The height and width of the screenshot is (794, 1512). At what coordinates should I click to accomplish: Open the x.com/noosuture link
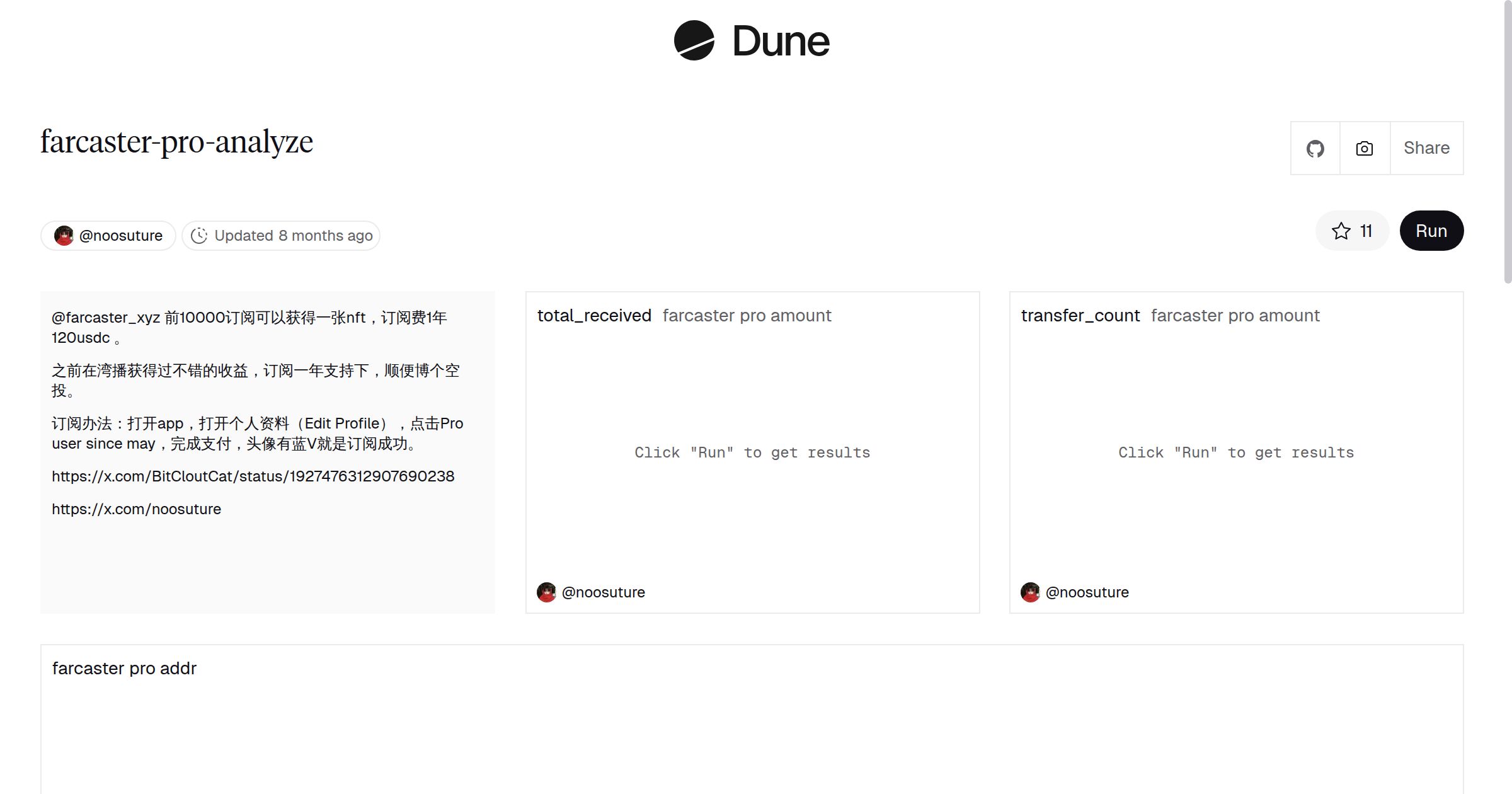click(136, 509)
